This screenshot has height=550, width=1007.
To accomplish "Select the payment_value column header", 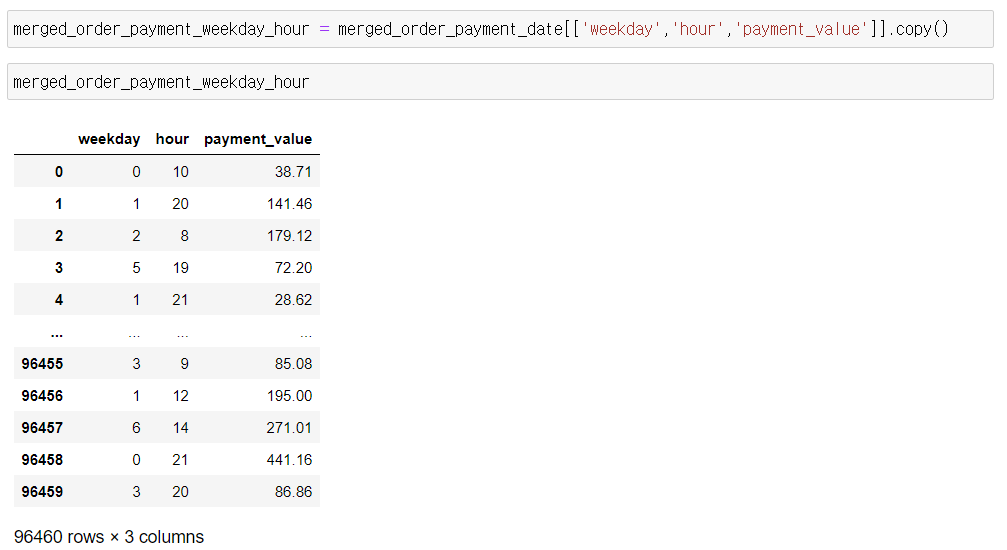I will point(258,139).
